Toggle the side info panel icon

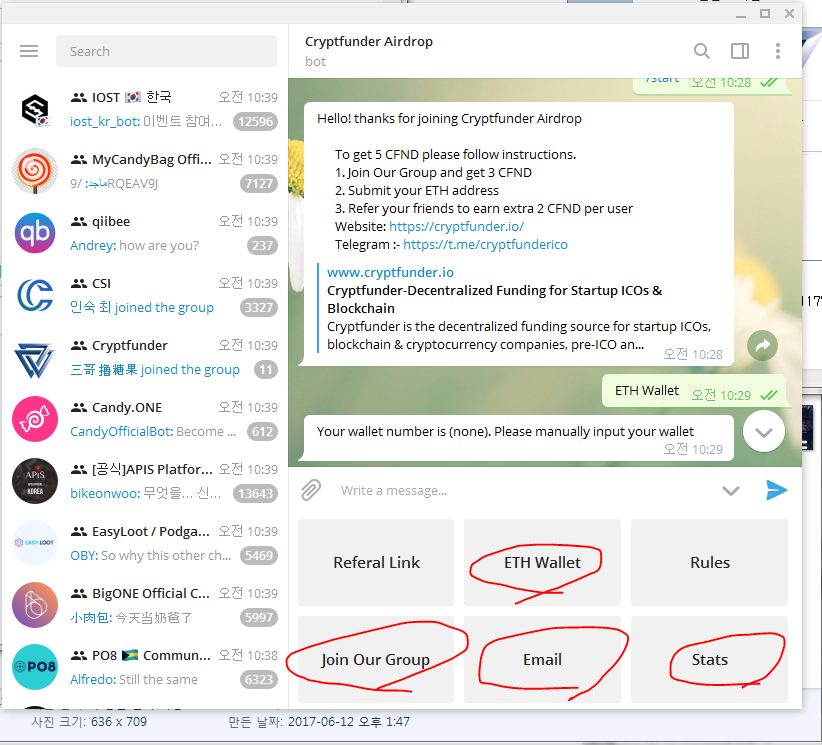tap(740, 51)
